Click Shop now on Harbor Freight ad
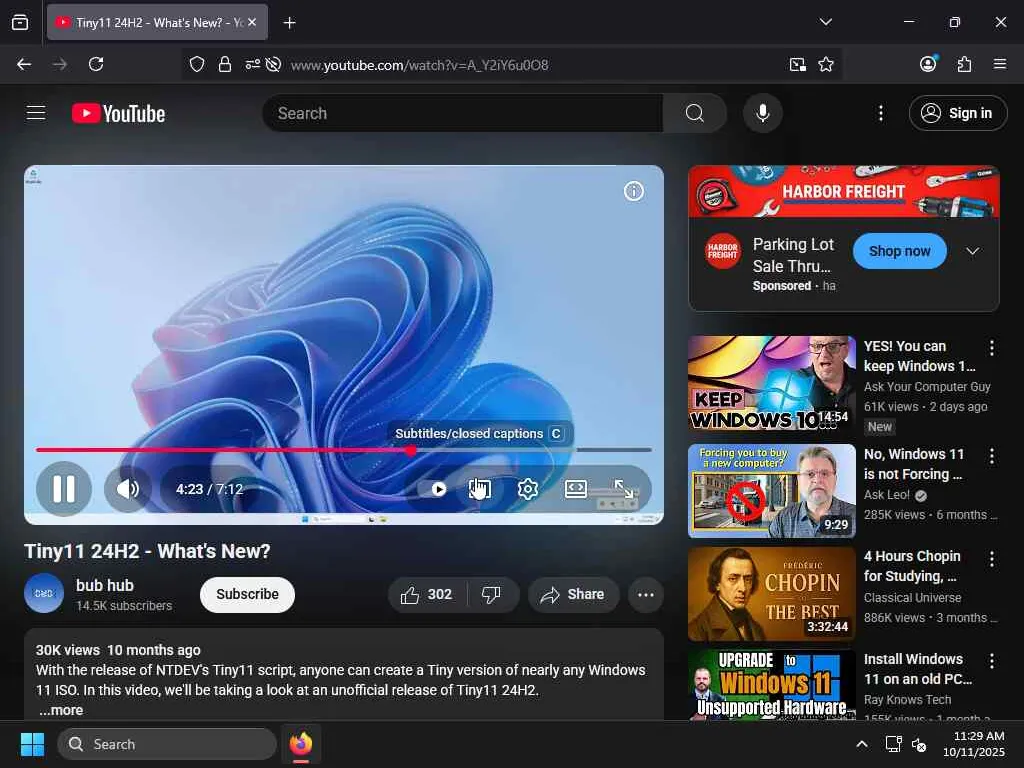The width and height of the screenshot is (1024, 768). click(x=899, y=251)
